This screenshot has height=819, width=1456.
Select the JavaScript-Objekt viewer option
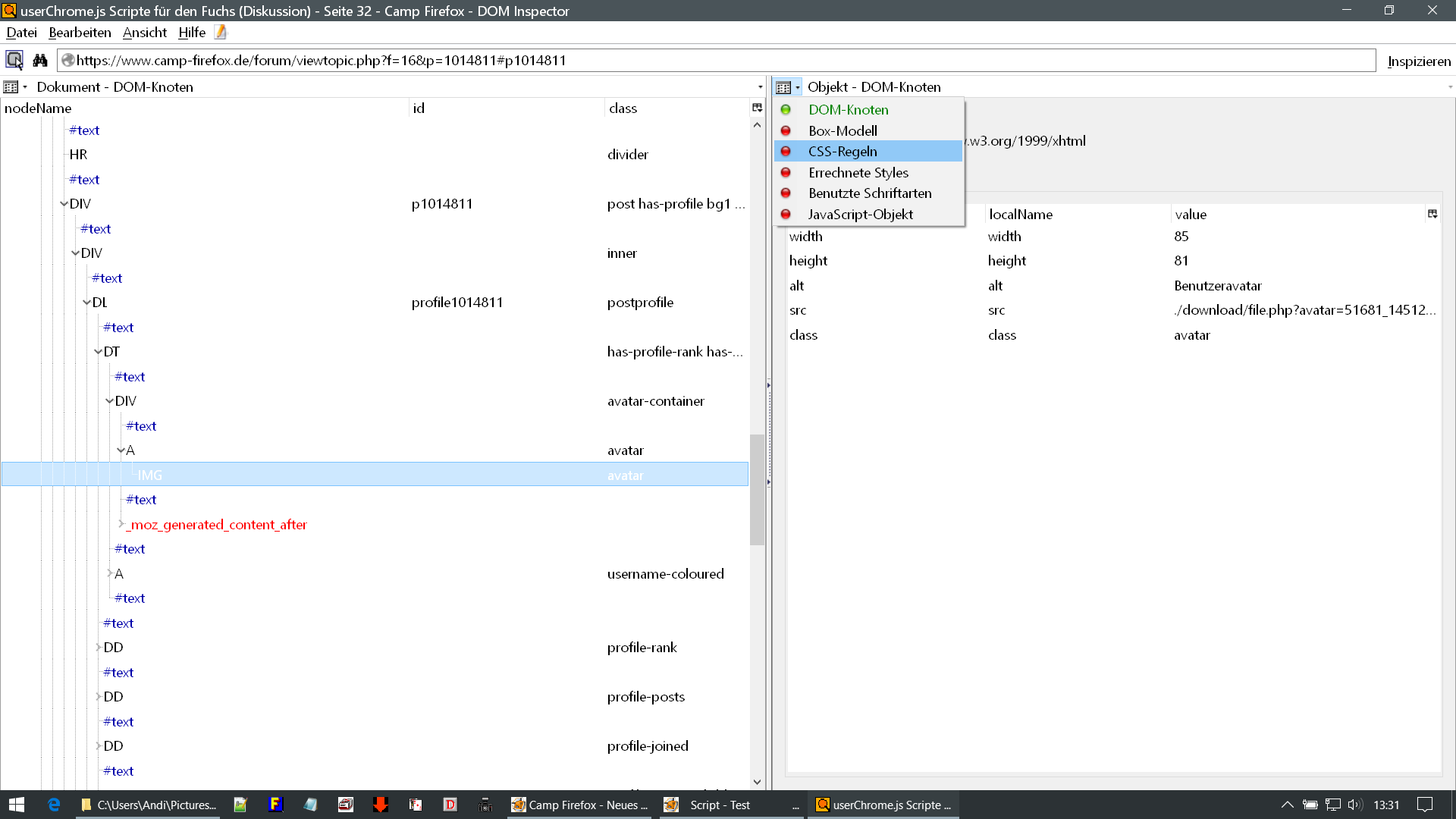[860, 215]
